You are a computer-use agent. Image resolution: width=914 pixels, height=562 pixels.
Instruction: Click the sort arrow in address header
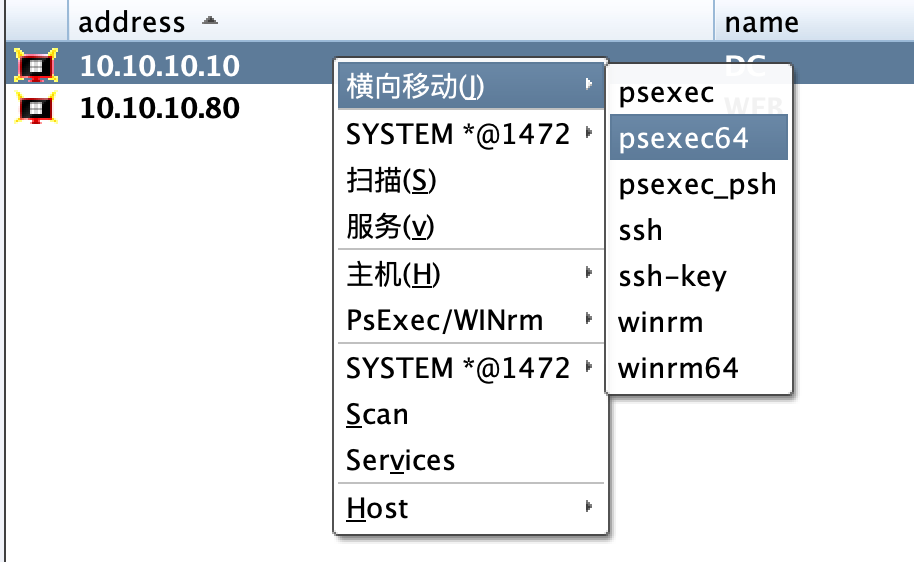point(207,21)
